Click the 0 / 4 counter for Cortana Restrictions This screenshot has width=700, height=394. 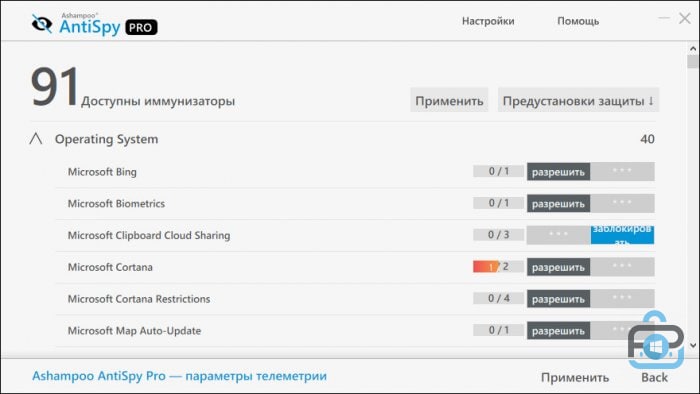click(498, 298)
